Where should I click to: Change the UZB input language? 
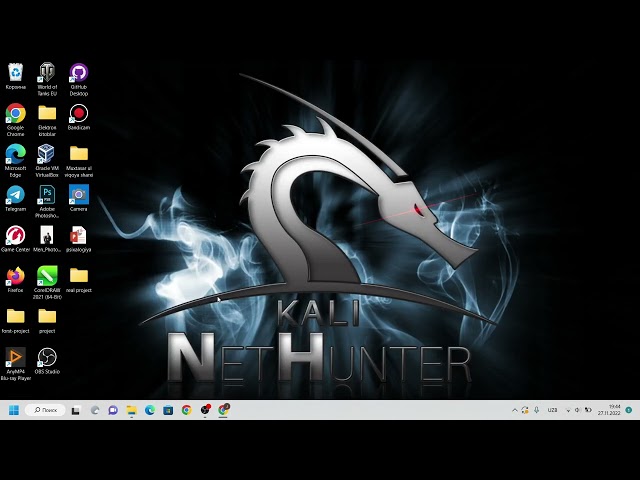coord(552,410)
